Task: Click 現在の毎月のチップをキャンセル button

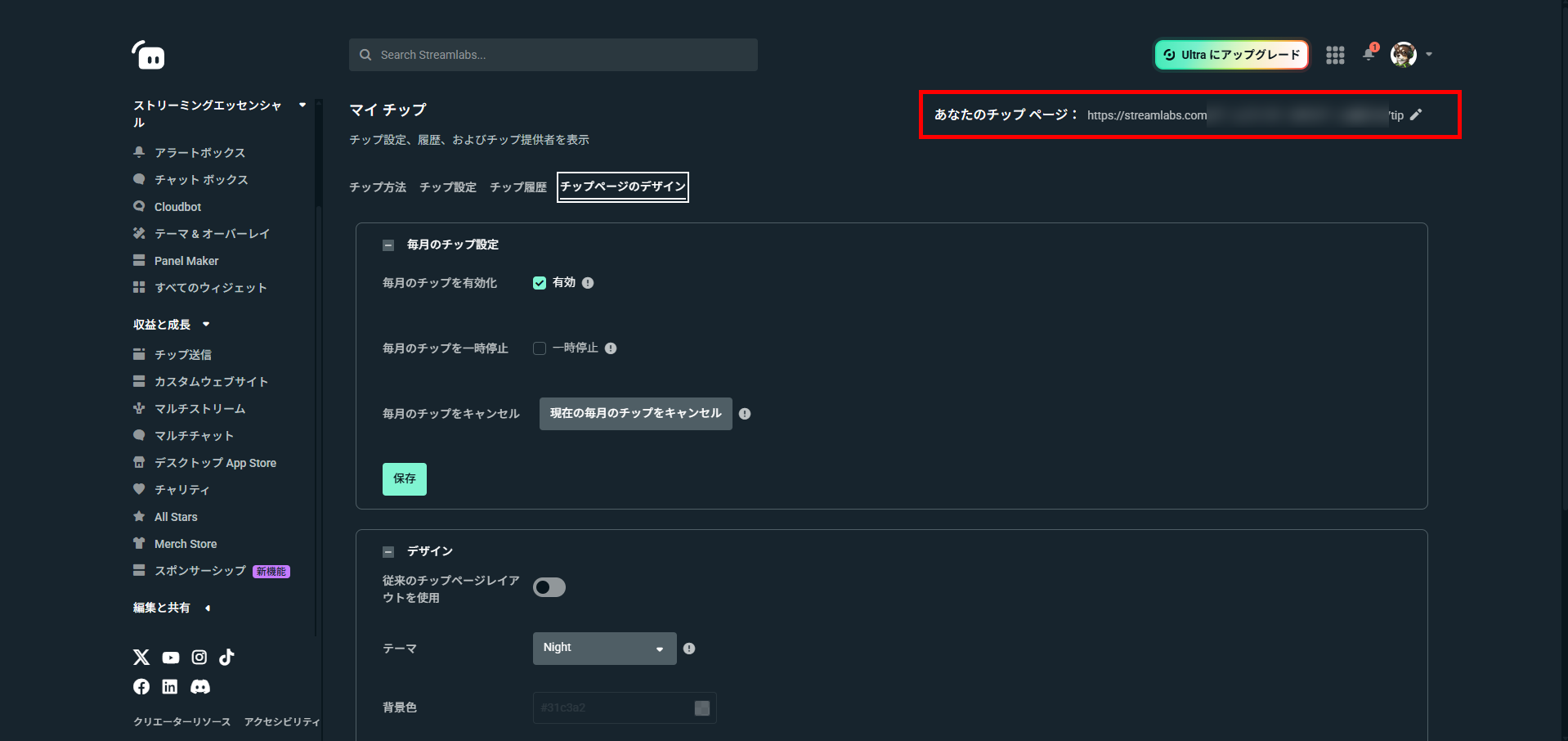Action: (636, 414)
